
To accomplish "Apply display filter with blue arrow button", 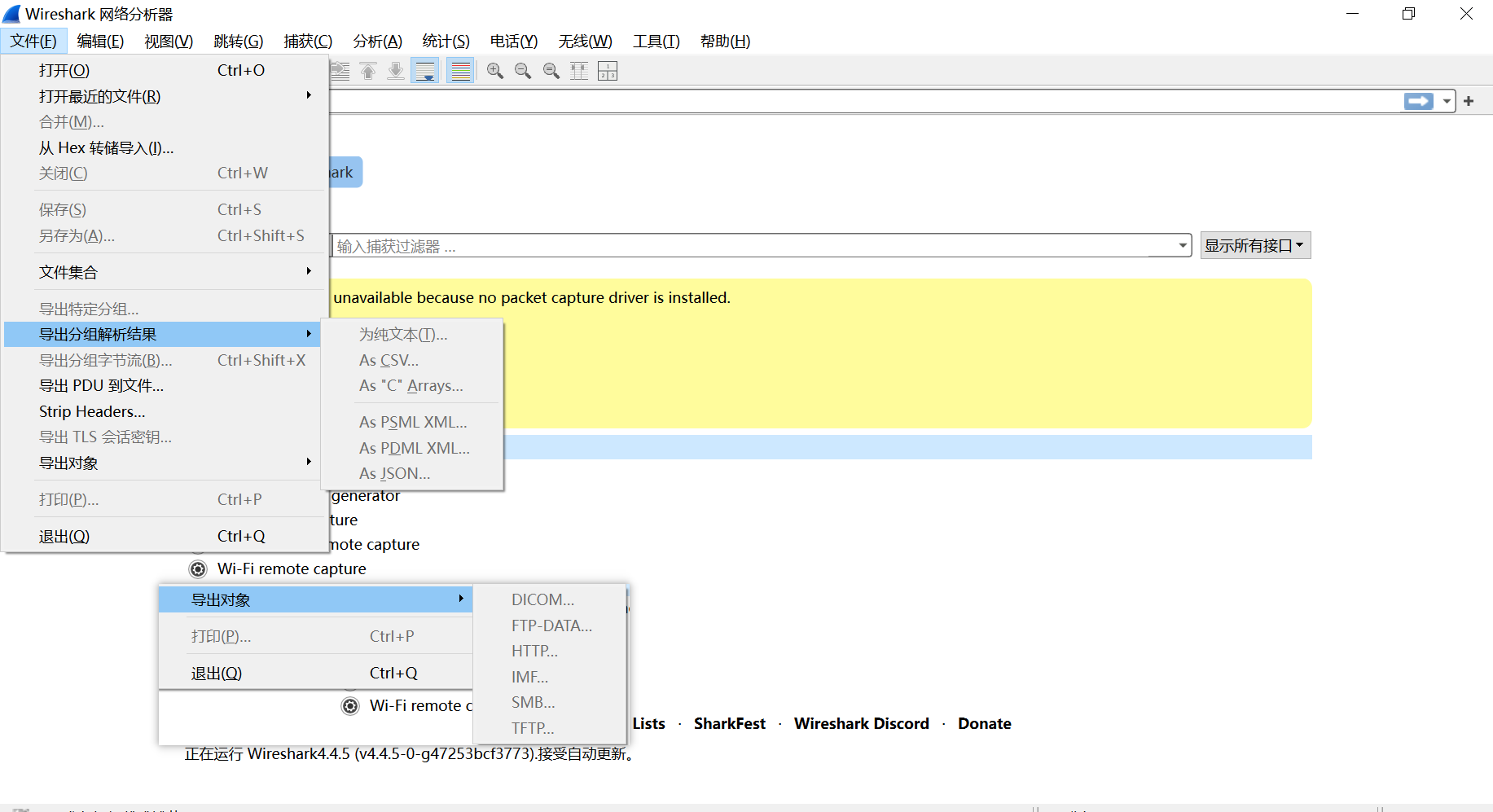I will coord(1419,101).
